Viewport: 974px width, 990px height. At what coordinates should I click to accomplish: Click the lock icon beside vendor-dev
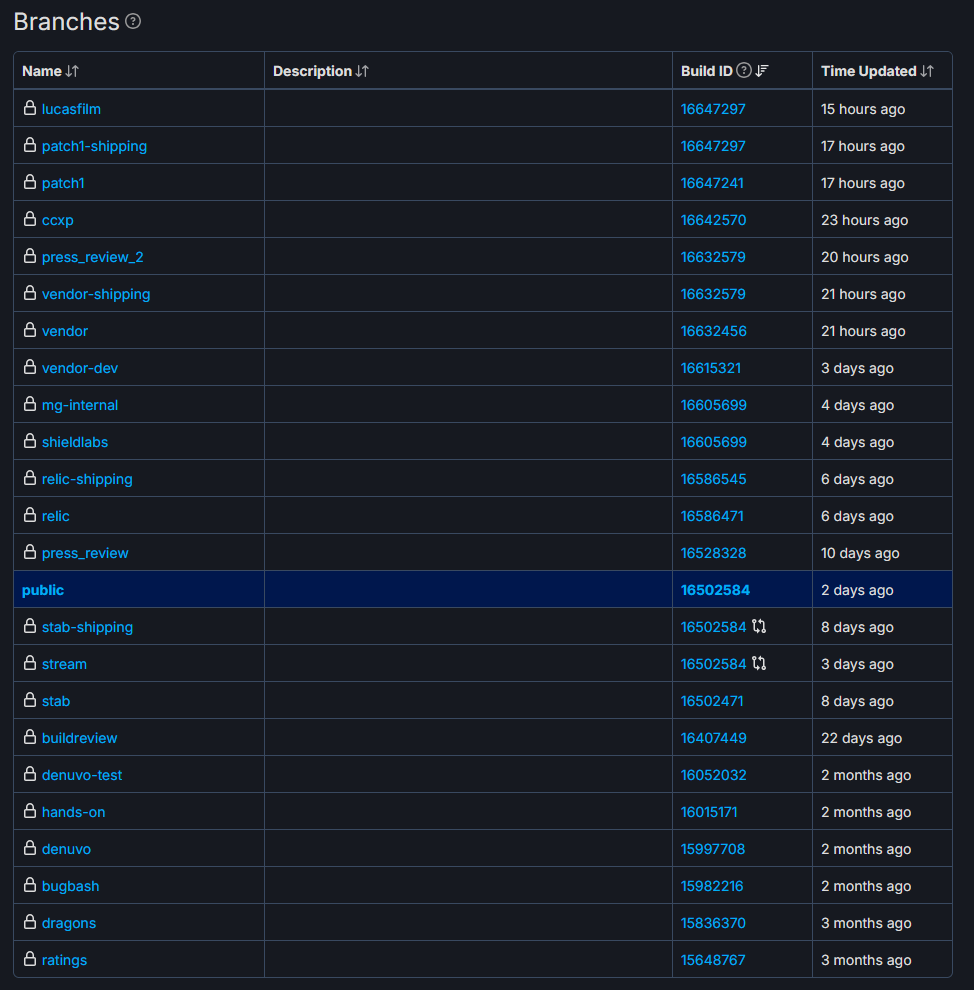28,367
